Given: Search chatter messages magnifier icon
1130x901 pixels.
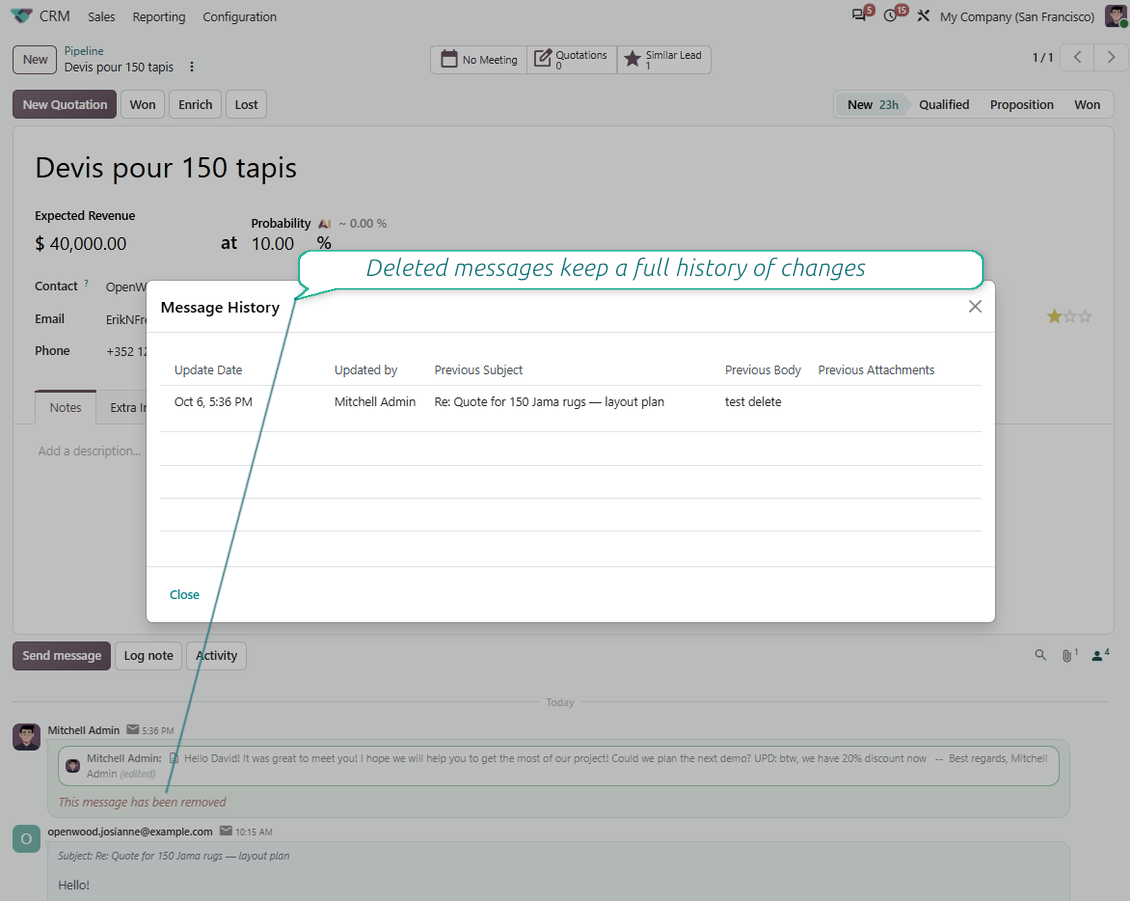Looking at the screenshot, I should point(1041,655).
